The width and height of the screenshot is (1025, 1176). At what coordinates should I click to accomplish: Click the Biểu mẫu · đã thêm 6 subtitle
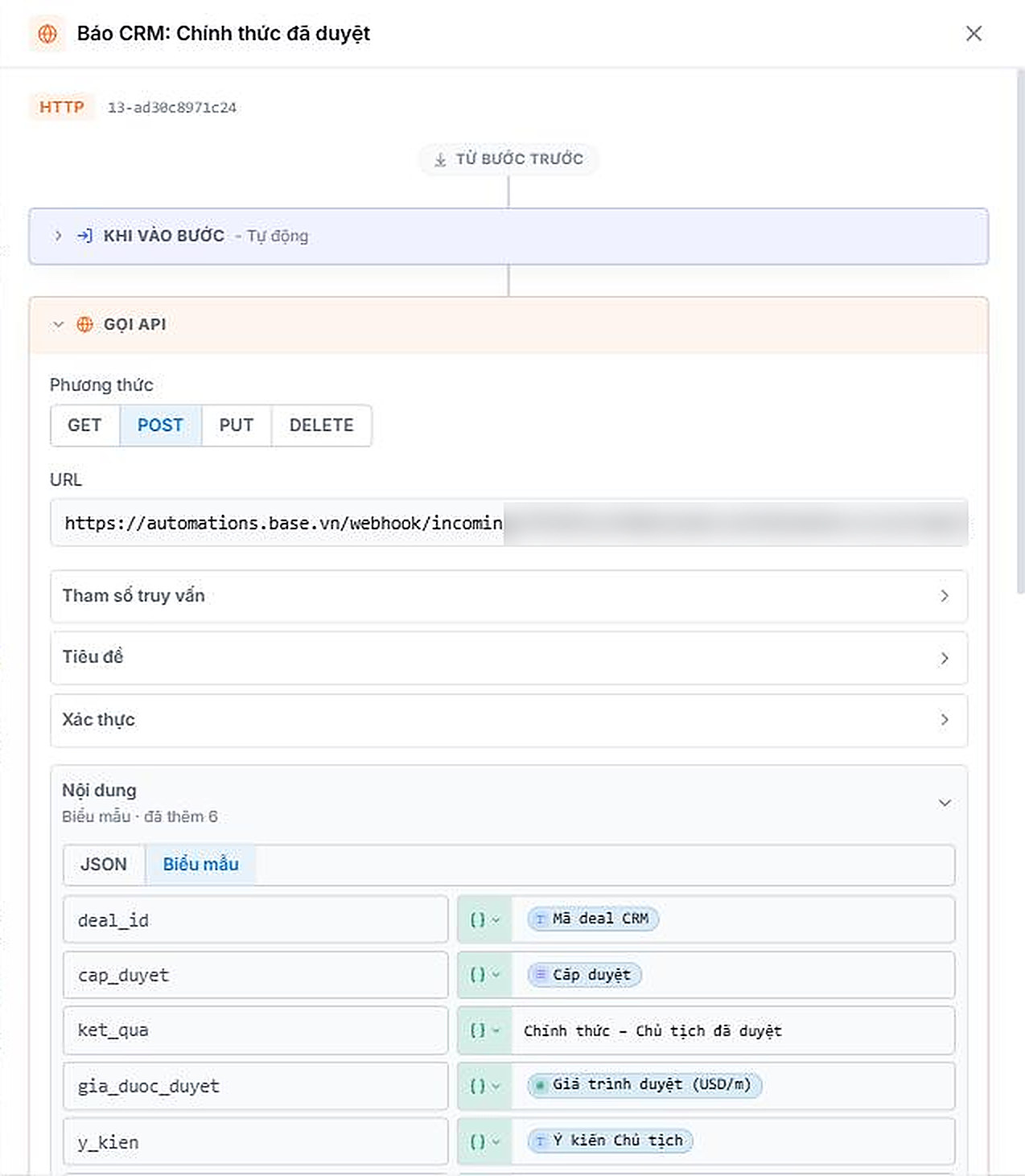click(140, 816)
